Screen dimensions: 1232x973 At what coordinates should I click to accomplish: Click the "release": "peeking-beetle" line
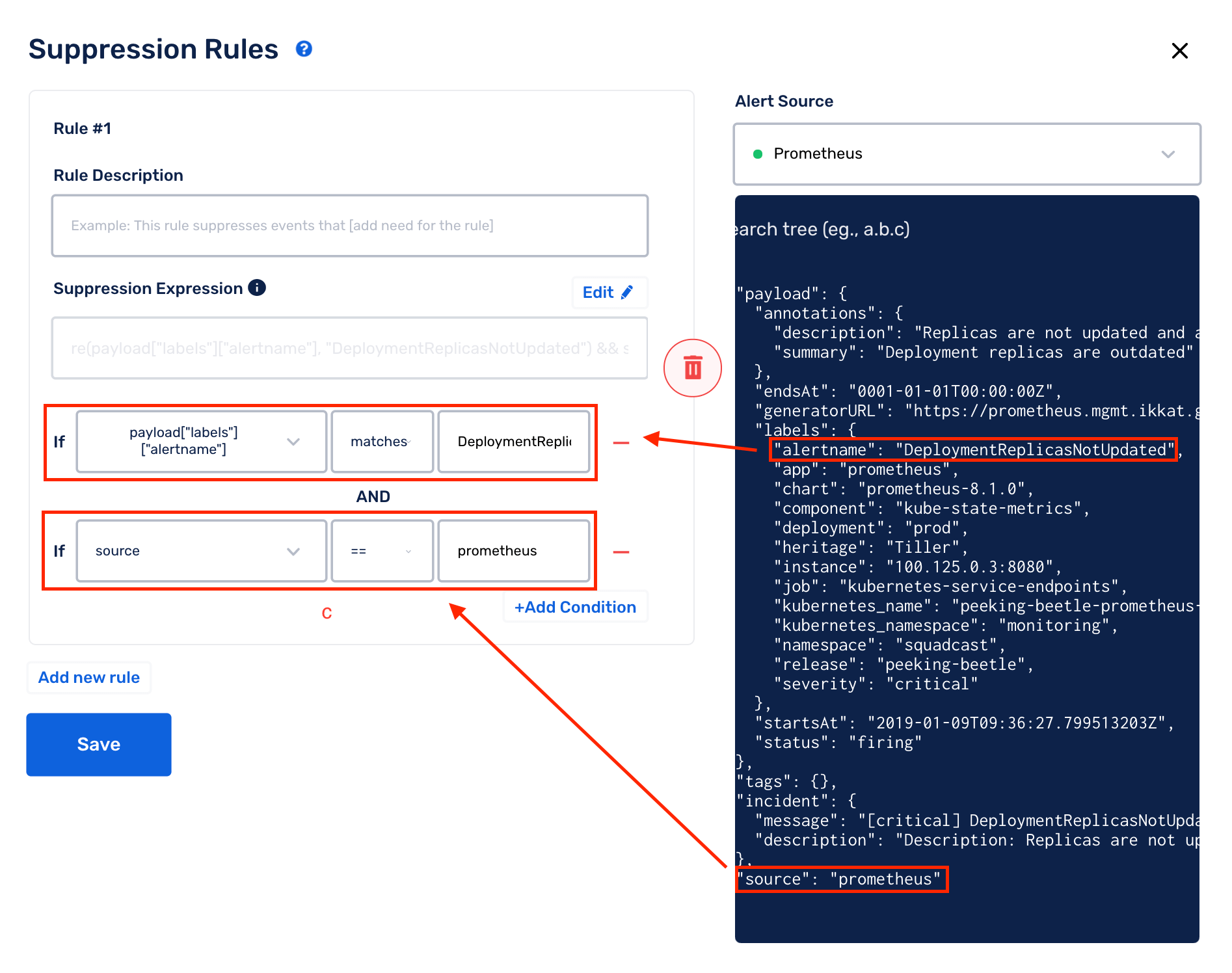click(904, 665)
